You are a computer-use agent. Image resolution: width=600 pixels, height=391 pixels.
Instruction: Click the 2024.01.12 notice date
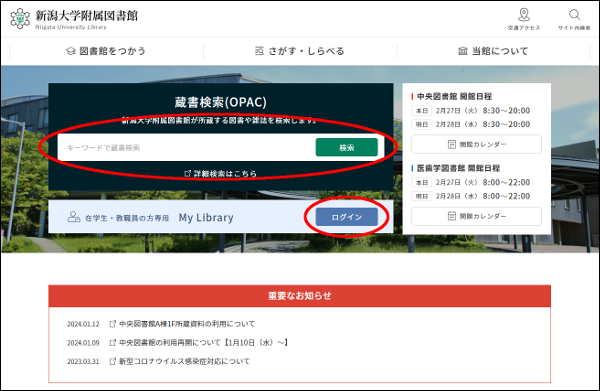pyautogui.click(x=83, y=324)
